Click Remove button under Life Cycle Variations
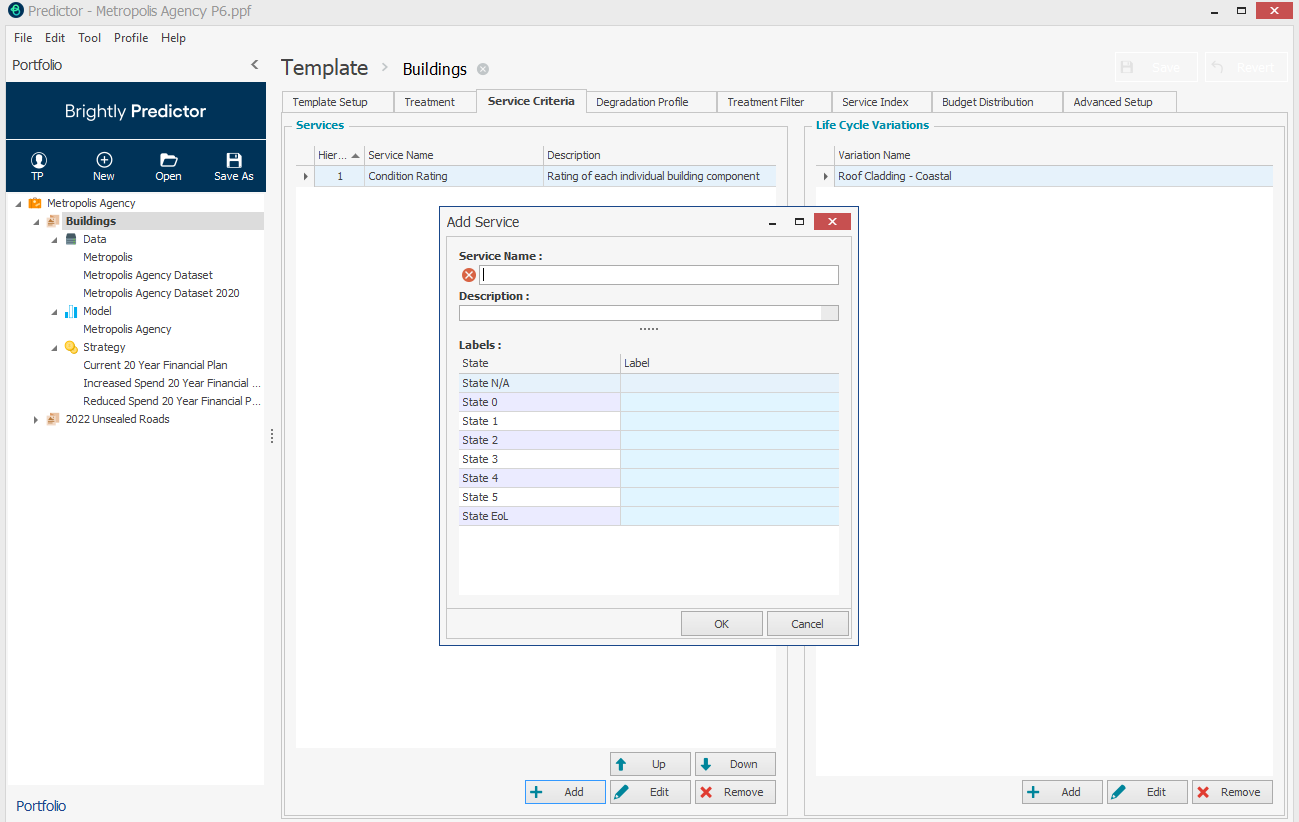Screen dimensions: 1299x822 coord(1232,792)
